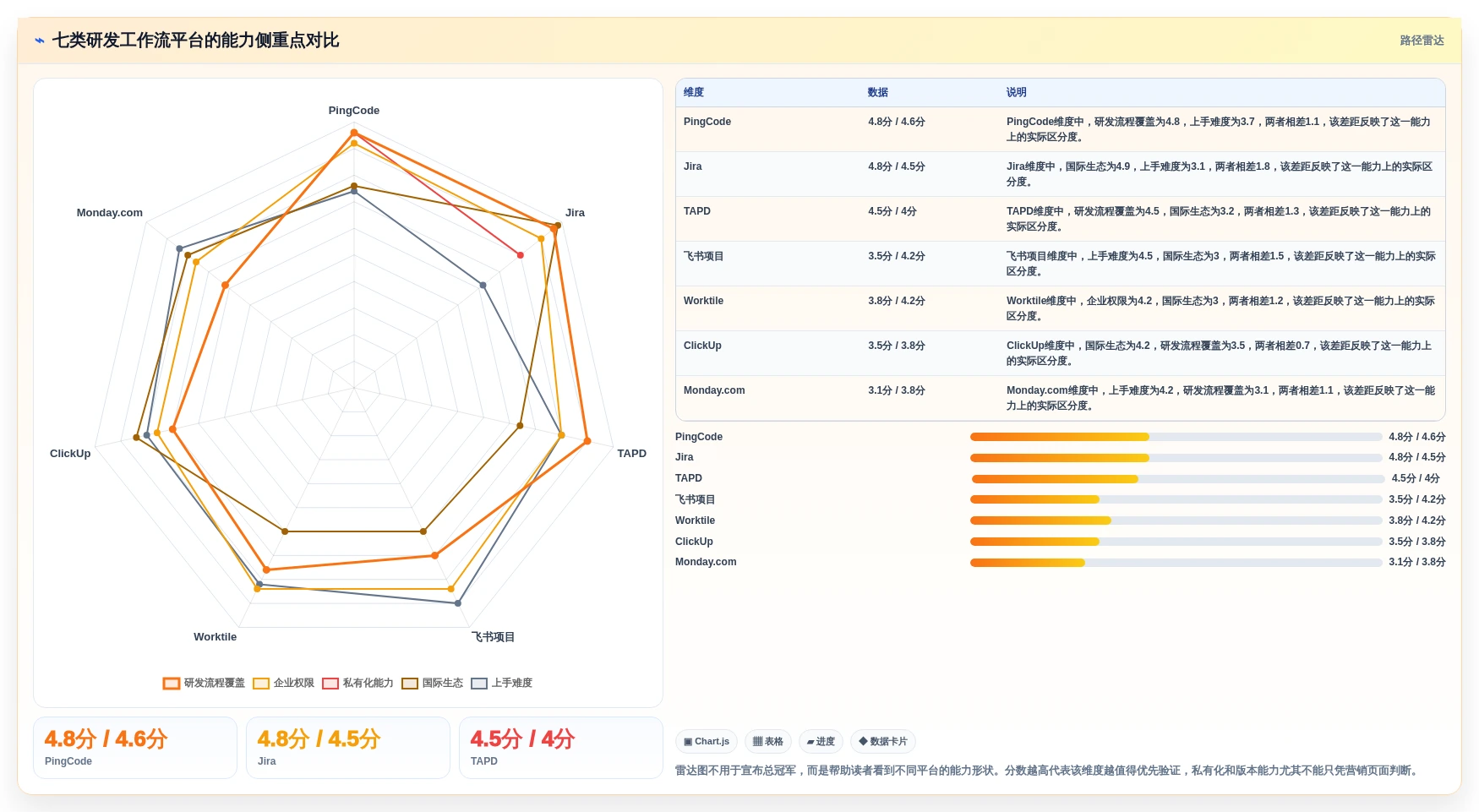Screen dimensions: 1479x812
Task: Click the 4.8分 / 4.6分 value in the PingCode table row
Action: click(x=897, y=122)
